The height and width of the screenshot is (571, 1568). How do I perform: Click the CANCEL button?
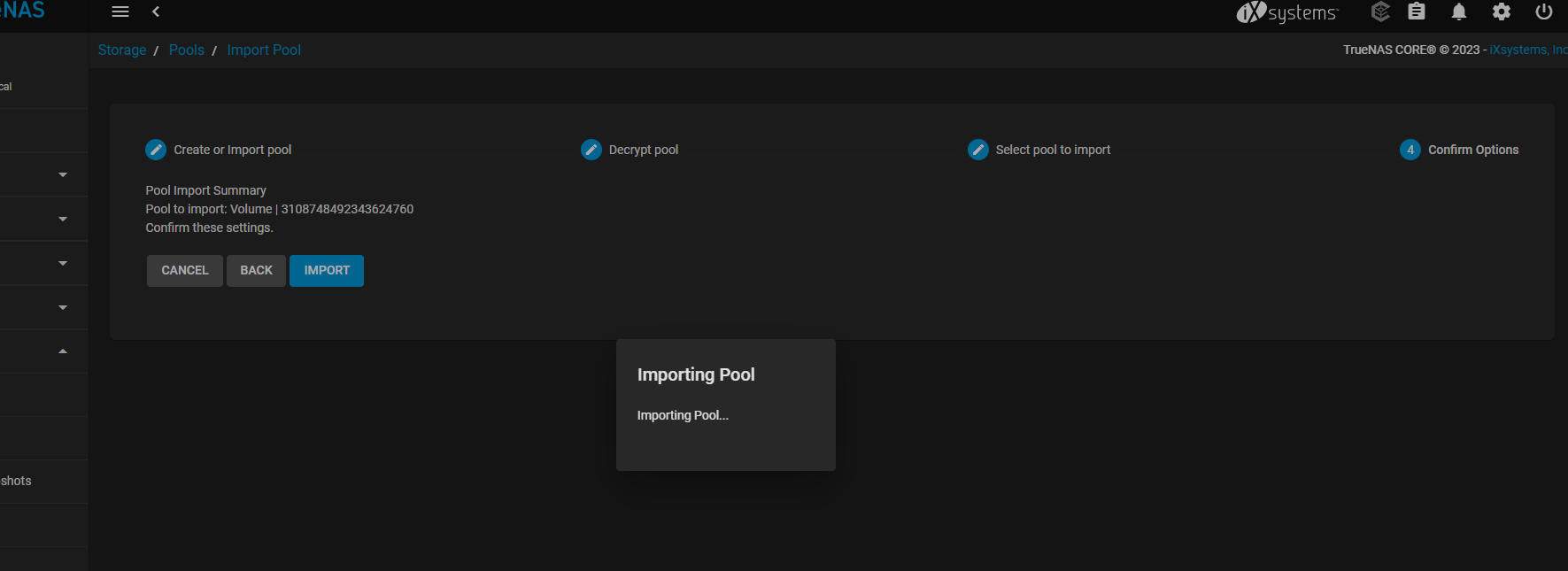coord(185,271)
